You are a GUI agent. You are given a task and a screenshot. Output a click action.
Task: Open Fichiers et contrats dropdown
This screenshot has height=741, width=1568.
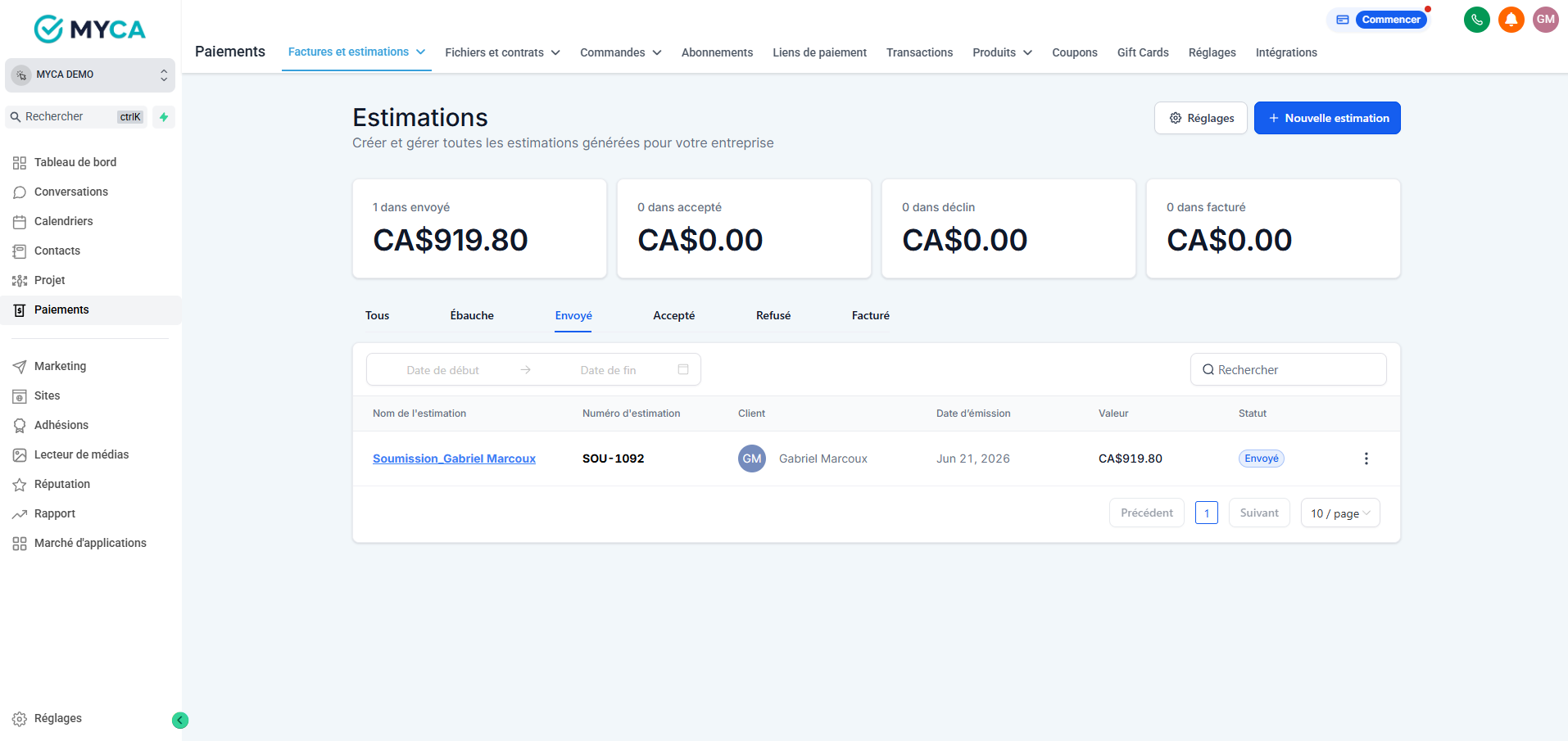click(502, 52)
